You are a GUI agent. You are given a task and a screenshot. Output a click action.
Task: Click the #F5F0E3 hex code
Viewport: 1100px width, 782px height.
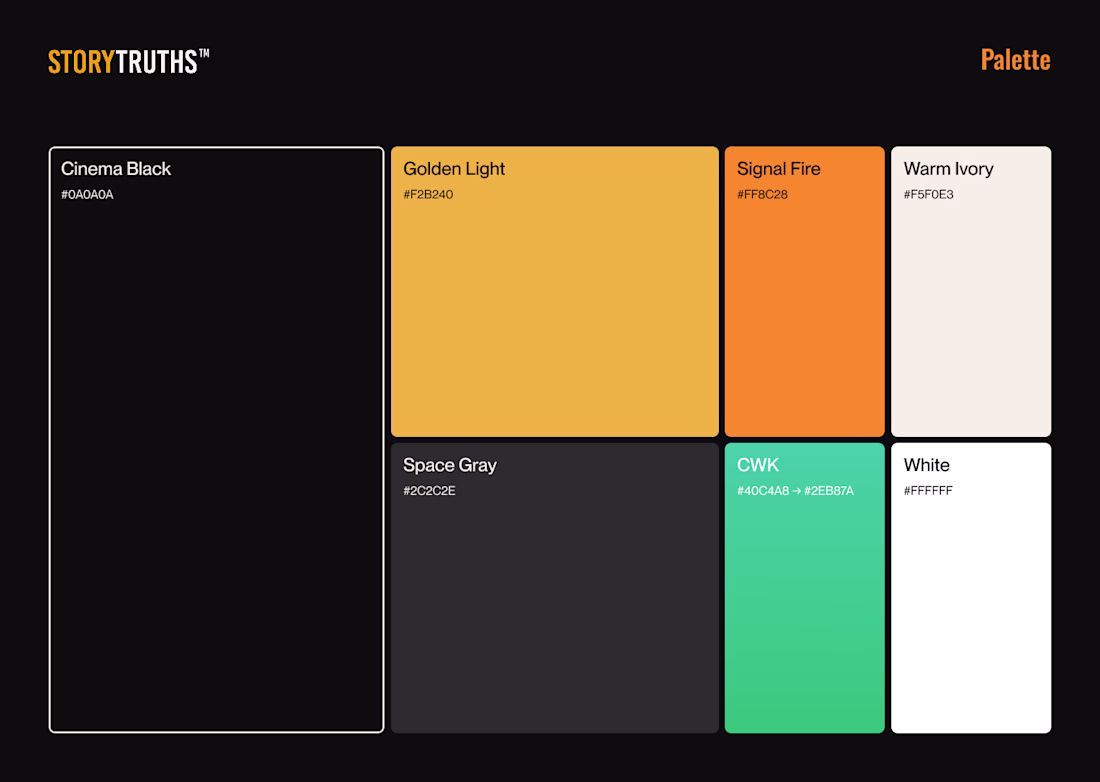pos(928,195)
